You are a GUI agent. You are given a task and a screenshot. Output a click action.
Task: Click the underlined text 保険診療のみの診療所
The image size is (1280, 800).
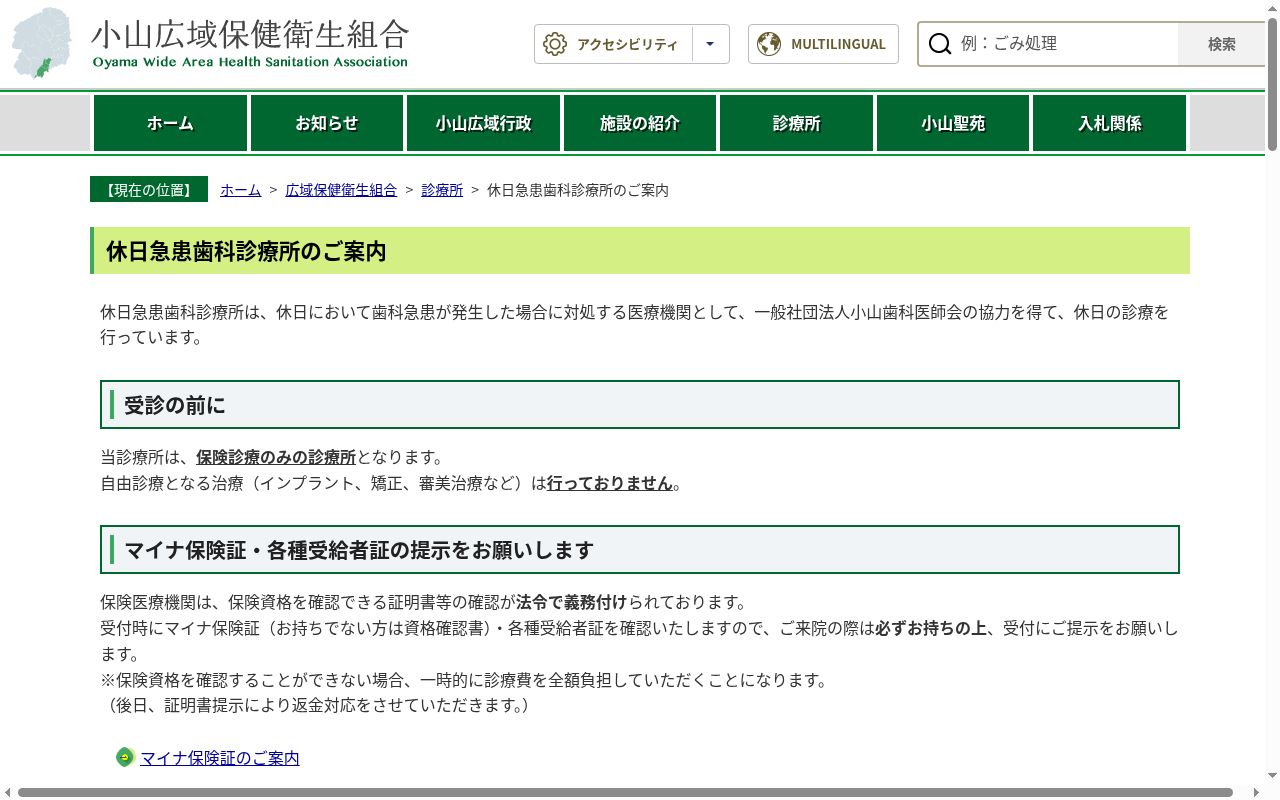pos(276,457)
